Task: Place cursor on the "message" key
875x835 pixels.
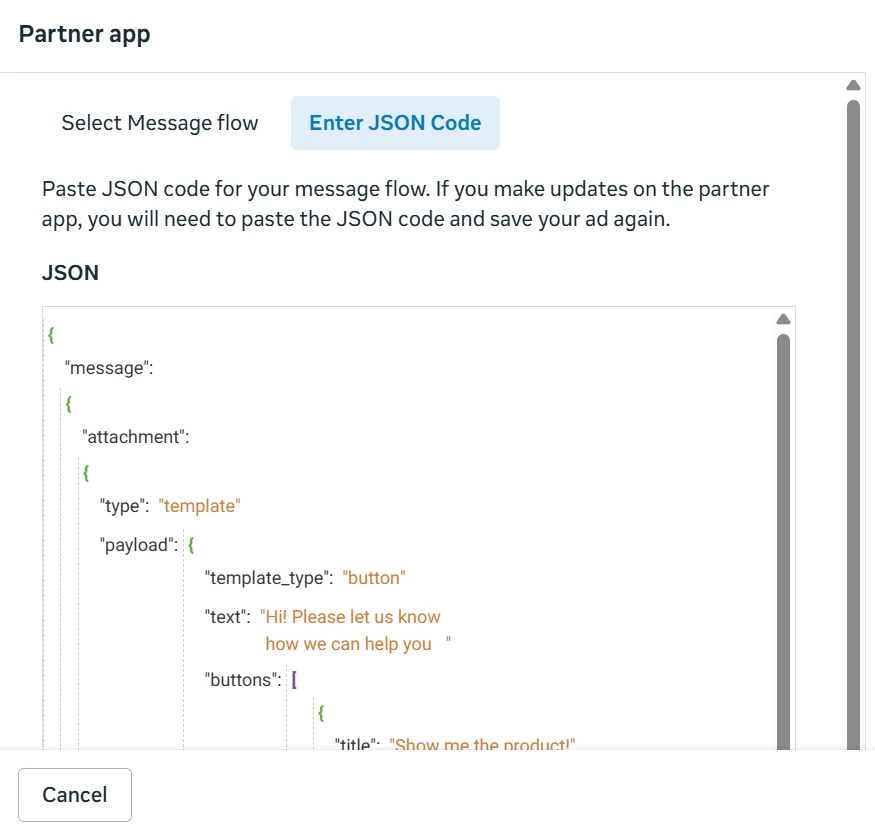Action: 108,368
